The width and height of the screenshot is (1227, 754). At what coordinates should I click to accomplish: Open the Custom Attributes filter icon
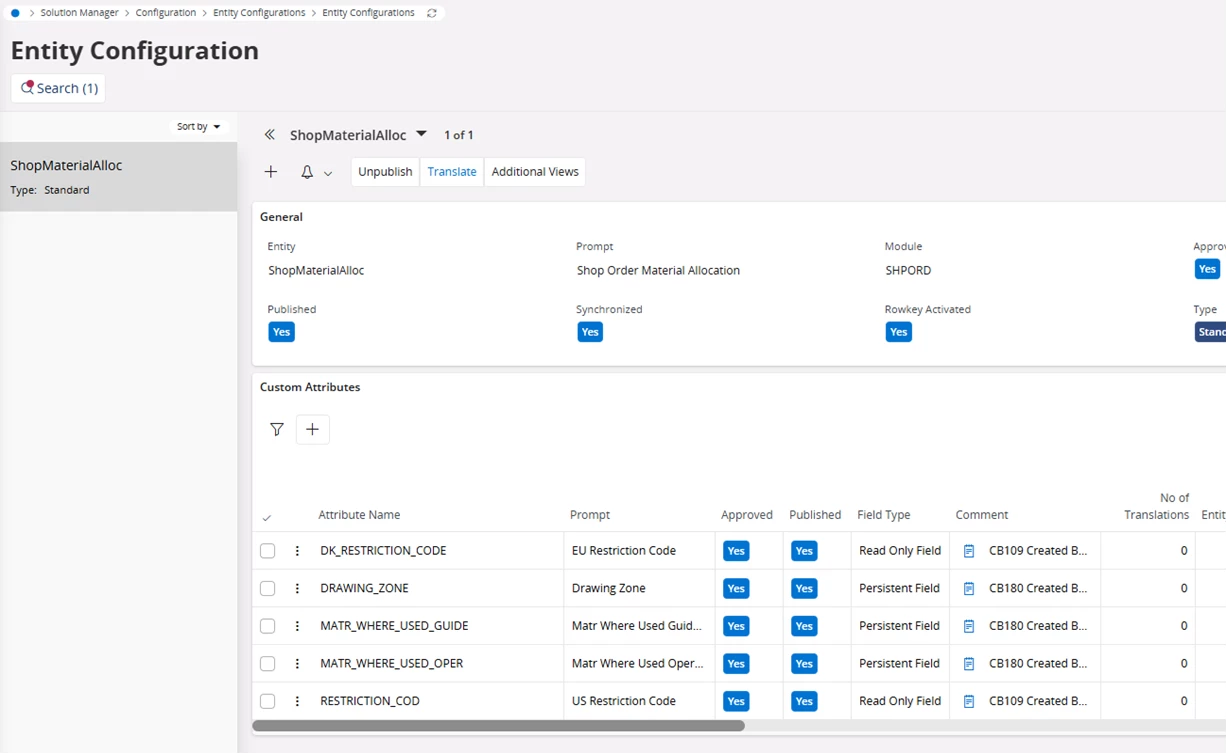pos(277,430)
